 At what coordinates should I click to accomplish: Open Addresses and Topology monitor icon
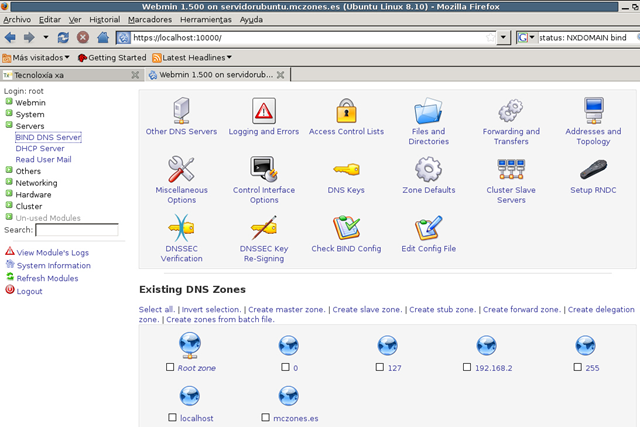pos(593,110)
